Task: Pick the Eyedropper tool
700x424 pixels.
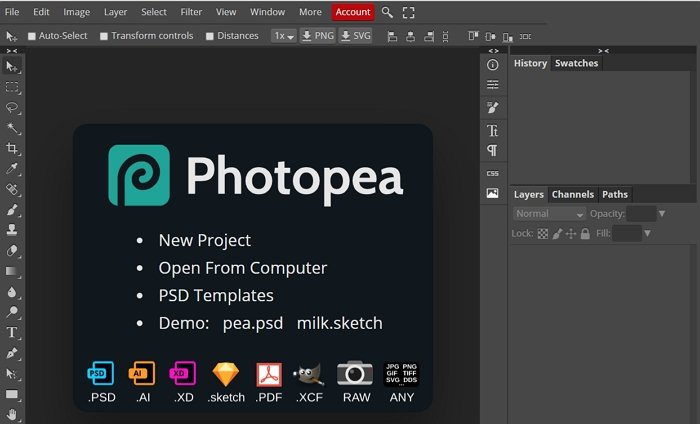Action: coord(12,169)
